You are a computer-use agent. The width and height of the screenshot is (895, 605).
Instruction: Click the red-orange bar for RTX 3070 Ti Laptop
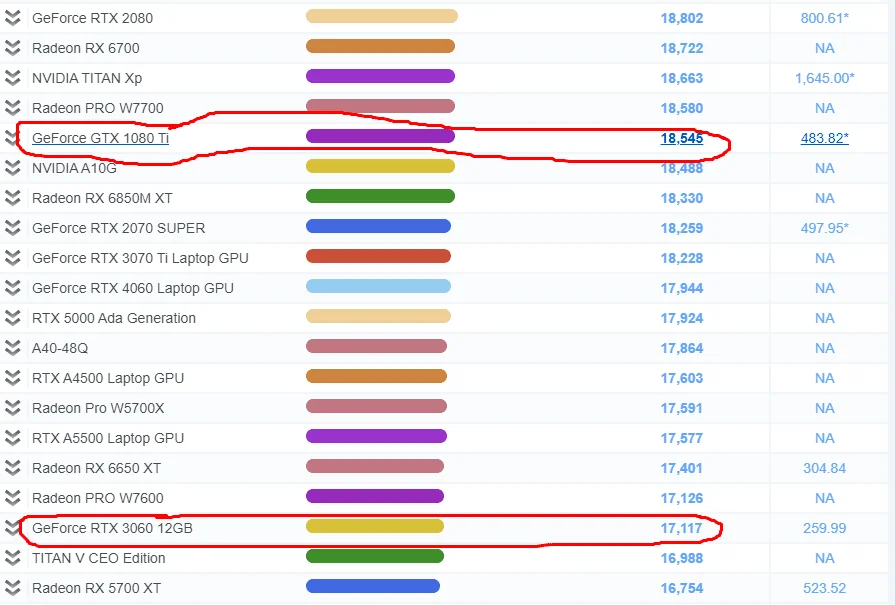click(x=378, y=256)
